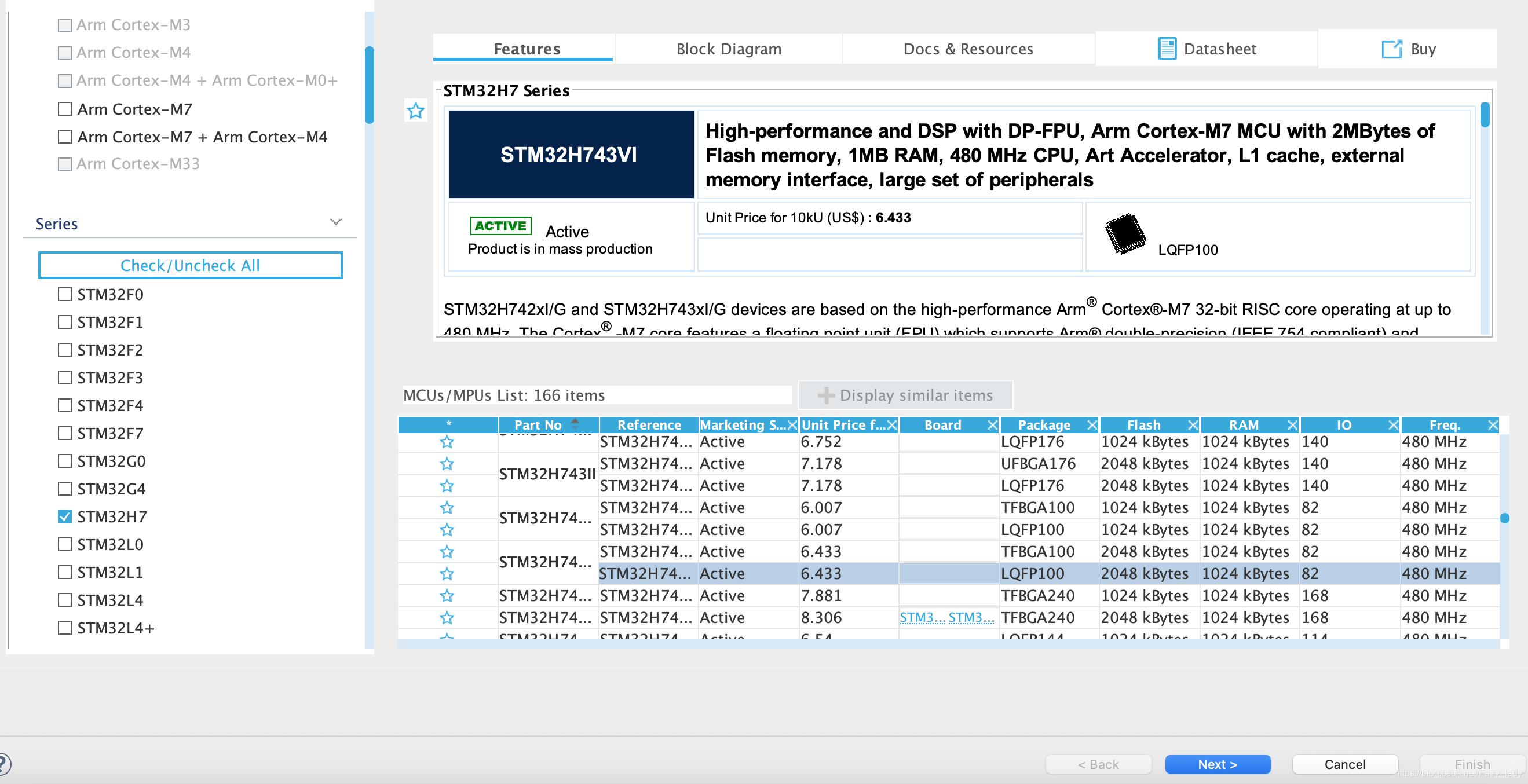Switch to the Block Diagram tab
The image size is (1528, 784).
[729, 49]
